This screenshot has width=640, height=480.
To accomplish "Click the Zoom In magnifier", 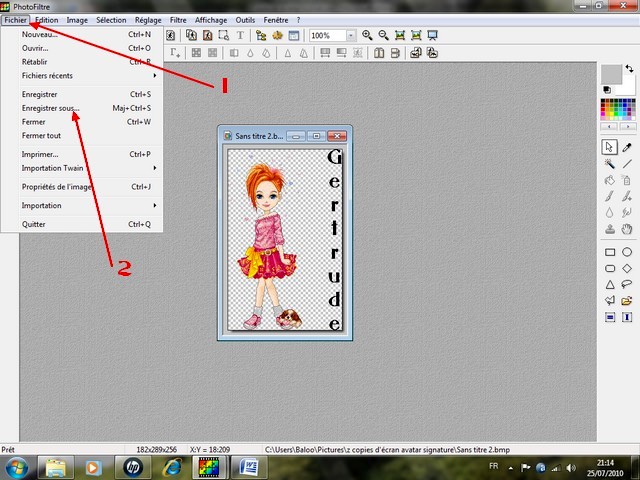I will [367, 36].
